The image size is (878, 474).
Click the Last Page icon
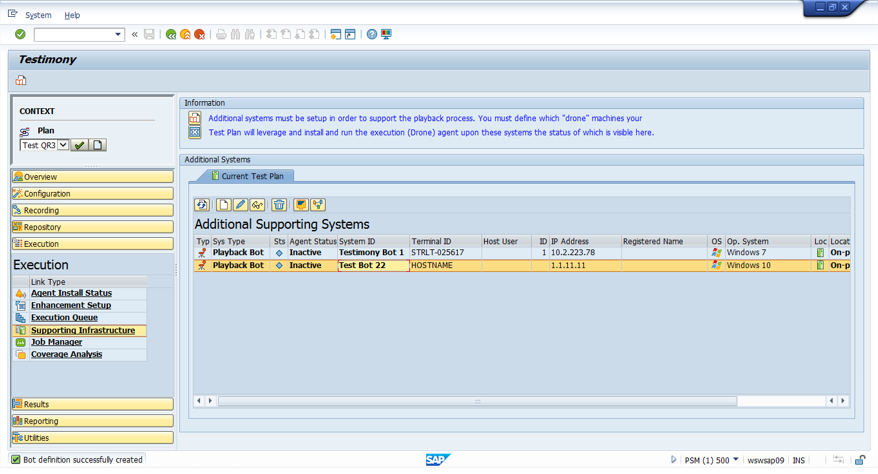click(x=314, y=35)
